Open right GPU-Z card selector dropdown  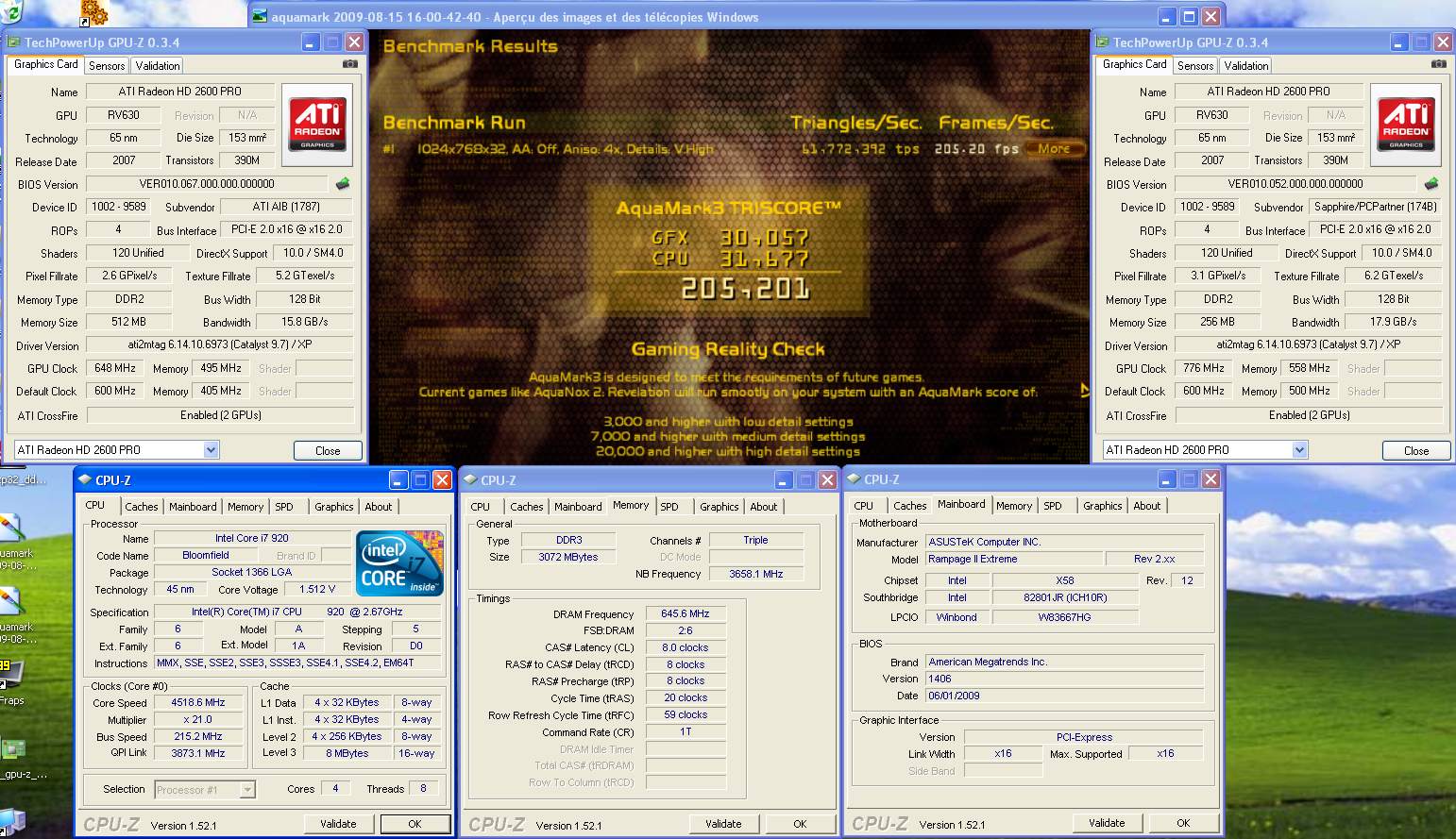tap(1299, 450)
